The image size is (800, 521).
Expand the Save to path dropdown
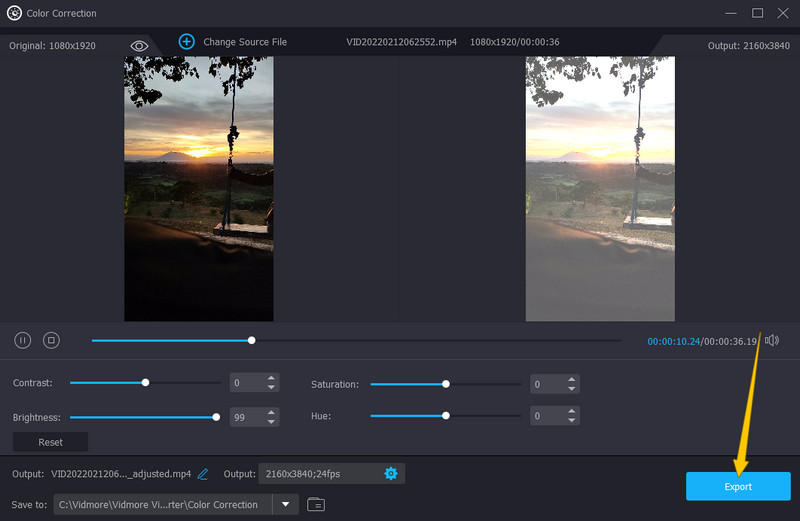[286, 504]
